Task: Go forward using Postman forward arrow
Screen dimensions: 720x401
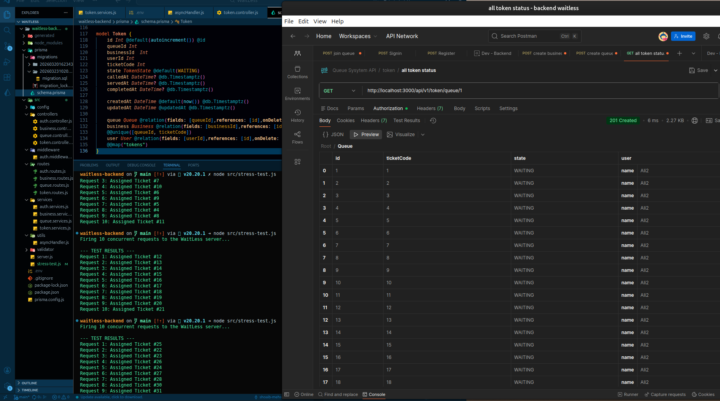Action: (306, 36)
